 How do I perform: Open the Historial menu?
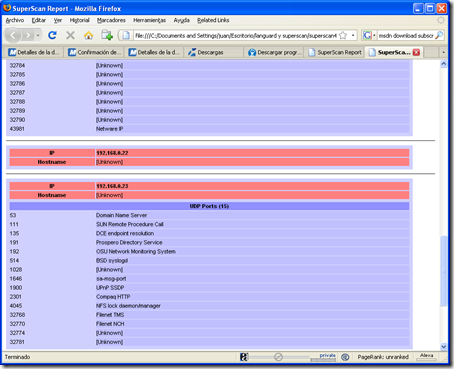click(80, 20)
